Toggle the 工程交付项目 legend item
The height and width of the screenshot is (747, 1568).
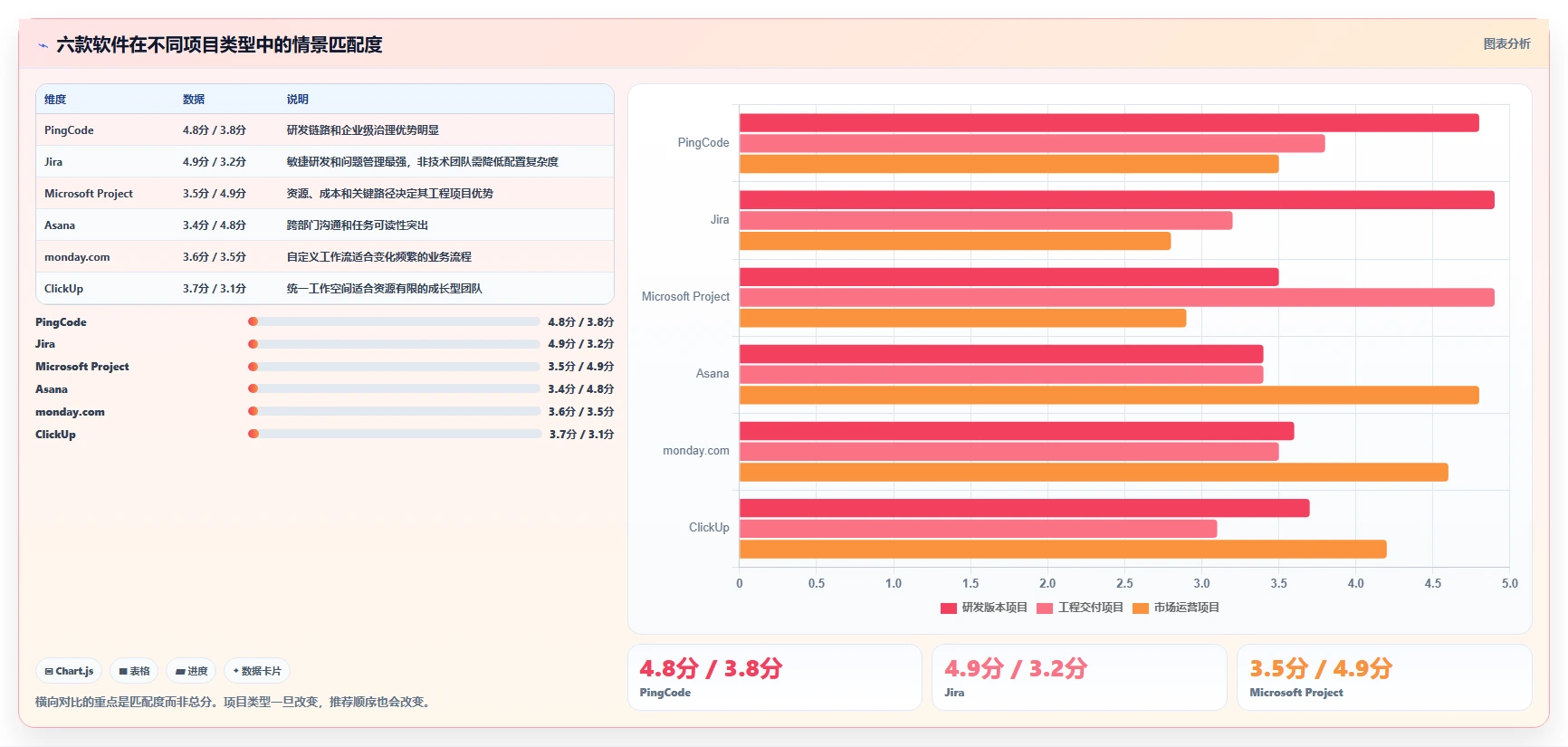click(1080, 608)
